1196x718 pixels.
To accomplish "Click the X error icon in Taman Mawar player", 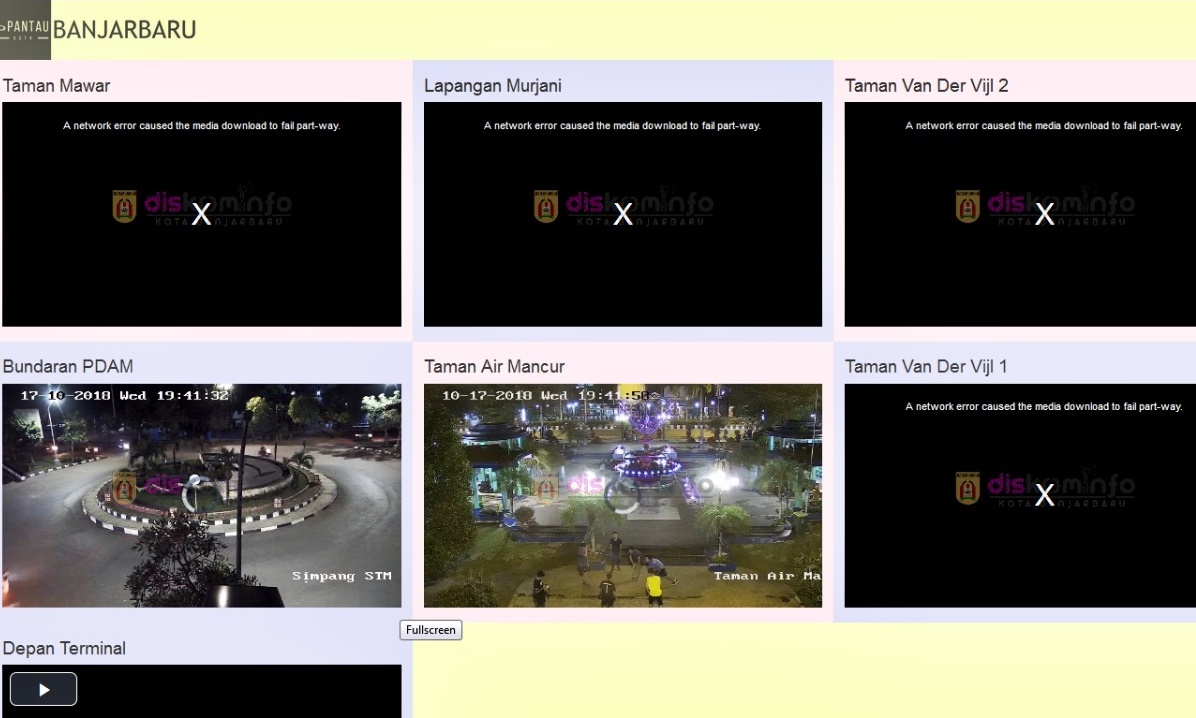I will pos(201,214).
